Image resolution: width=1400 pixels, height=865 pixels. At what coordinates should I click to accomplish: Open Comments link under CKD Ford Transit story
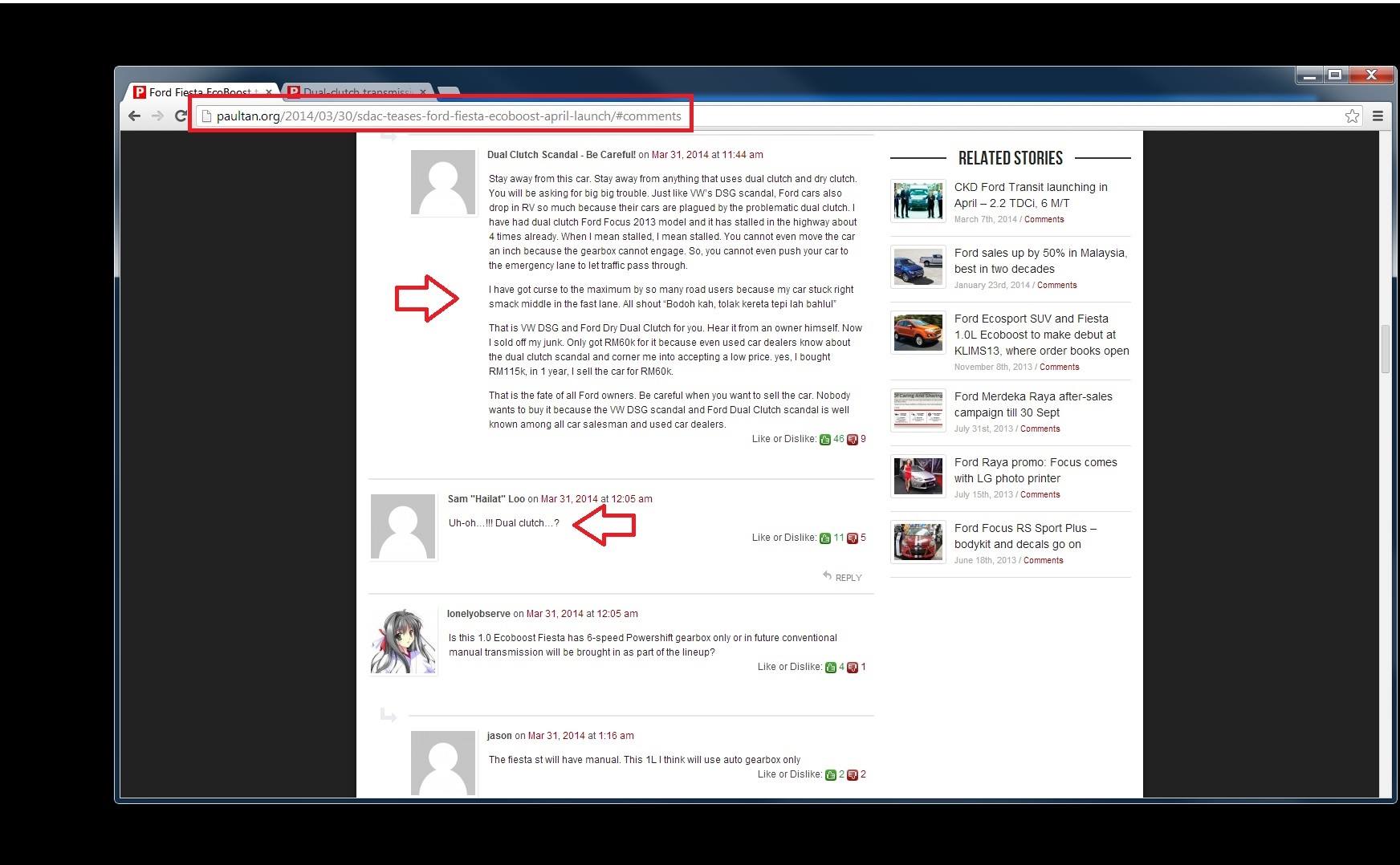click(1044, 220)
